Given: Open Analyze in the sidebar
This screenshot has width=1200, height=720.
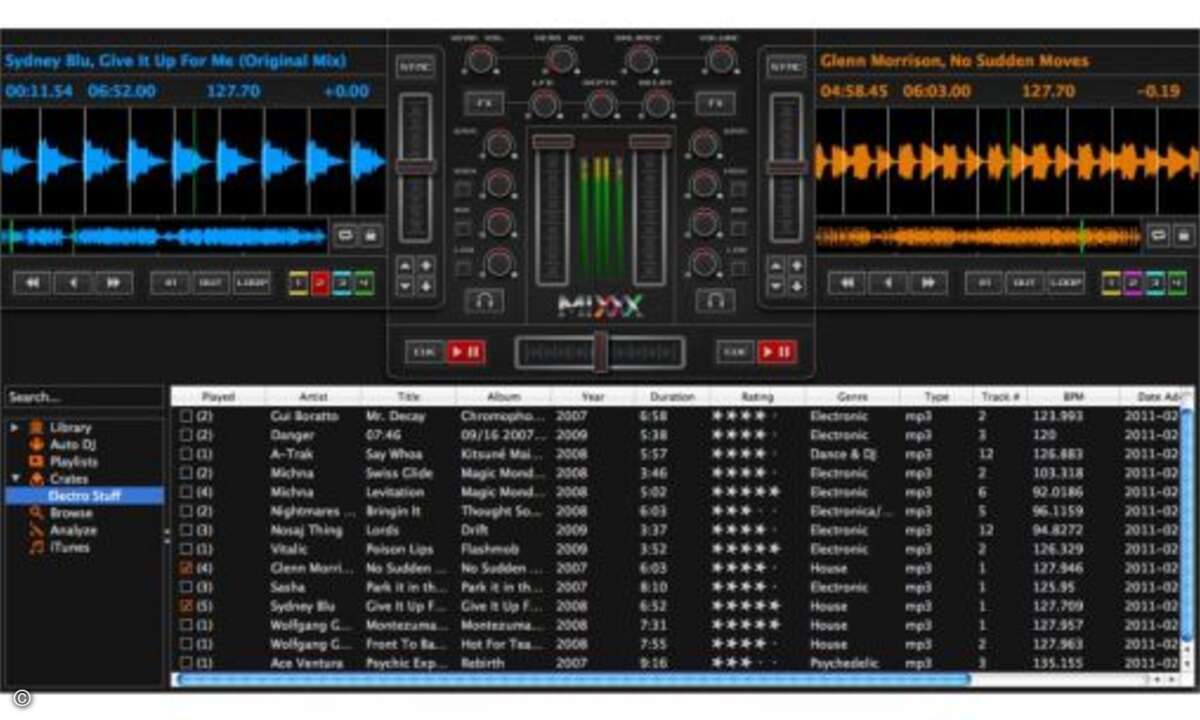Looking at the screenshot, I should [x=73, y=530].
